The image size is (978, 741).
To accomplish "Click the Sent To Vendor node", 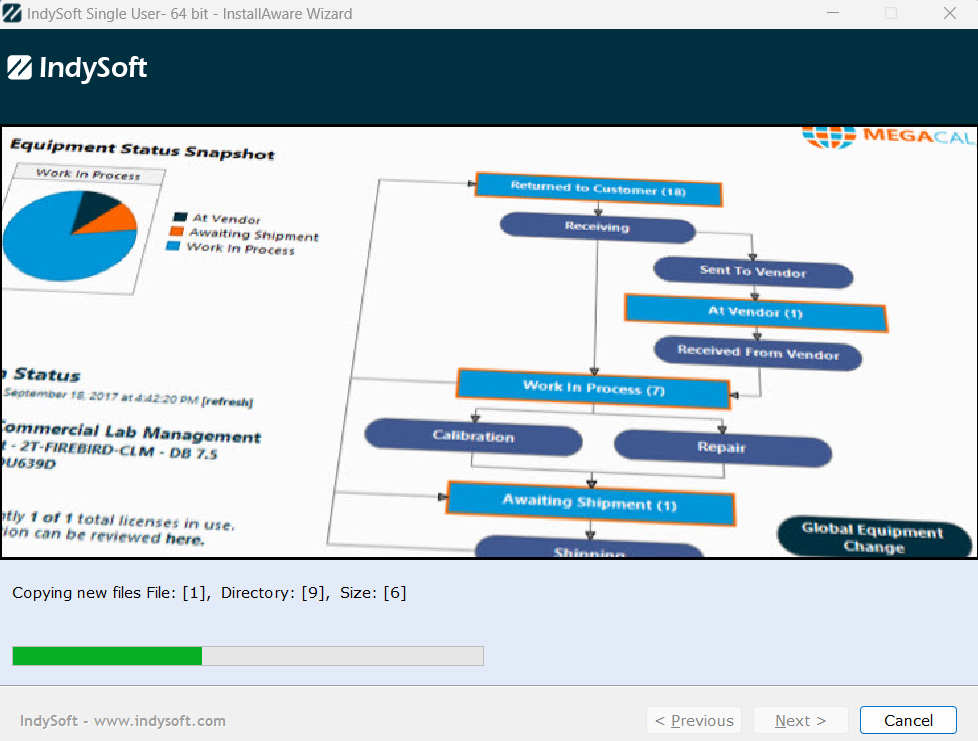I will tap(753, 273).
